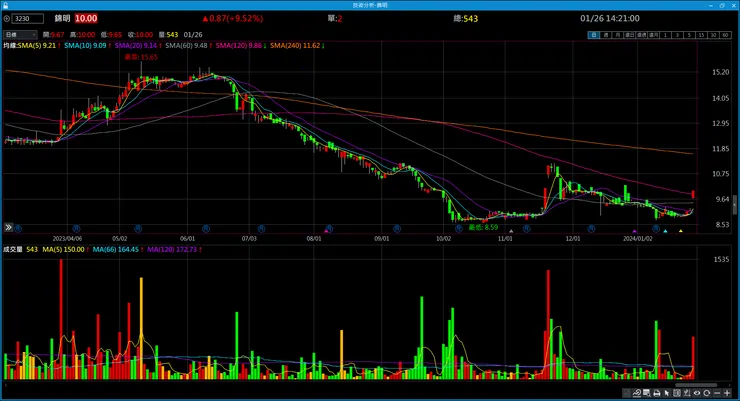Click the eye visibility icon in bottom toolbar

[x=697, y=393]
